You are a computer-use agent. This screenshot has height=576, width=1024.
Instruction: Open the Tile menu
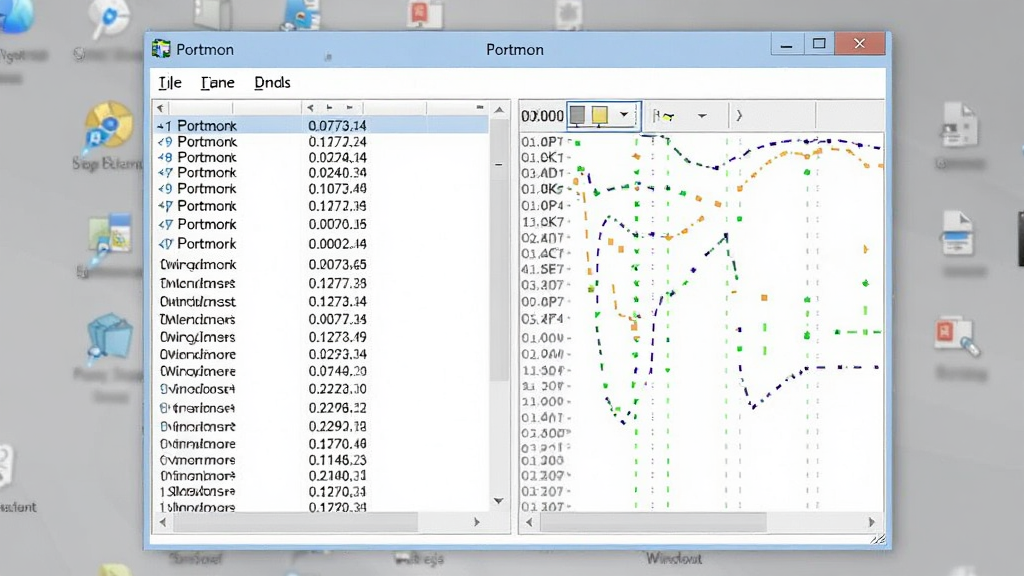[x=170, y=82]
